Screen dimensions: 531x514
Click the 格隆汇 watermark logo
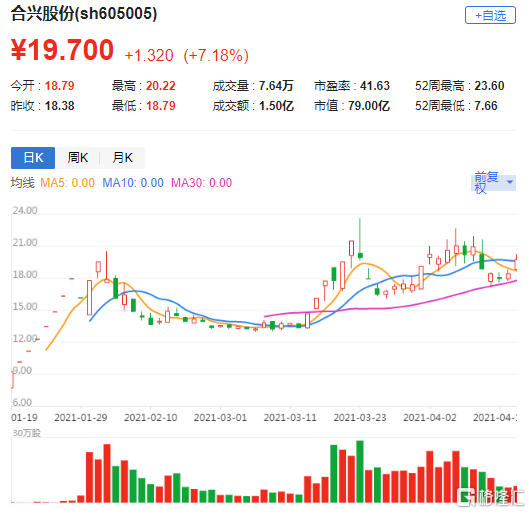(490, 497)
